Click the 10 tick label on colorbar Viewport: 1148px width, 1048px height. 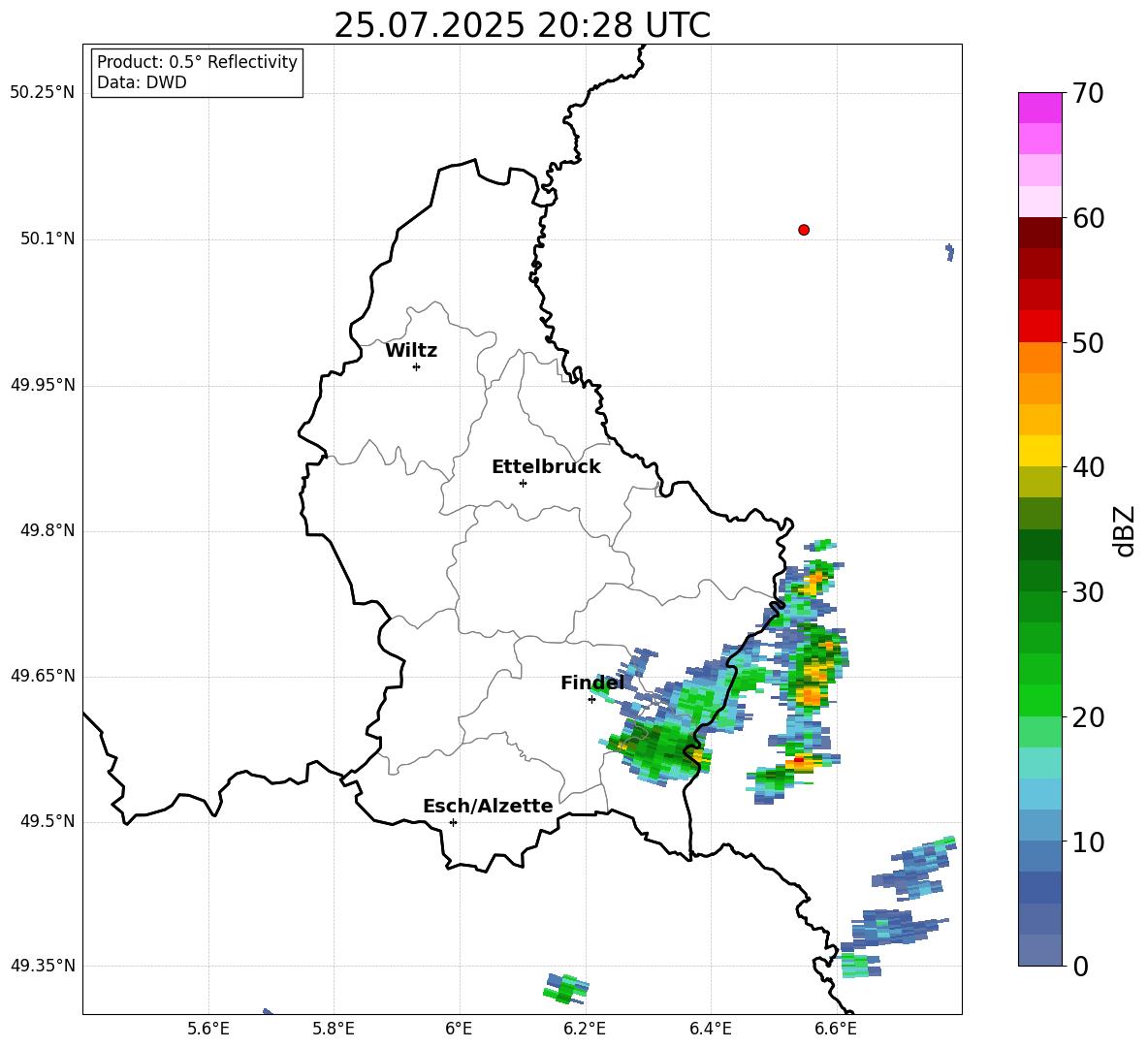(x=1088, y=842)
